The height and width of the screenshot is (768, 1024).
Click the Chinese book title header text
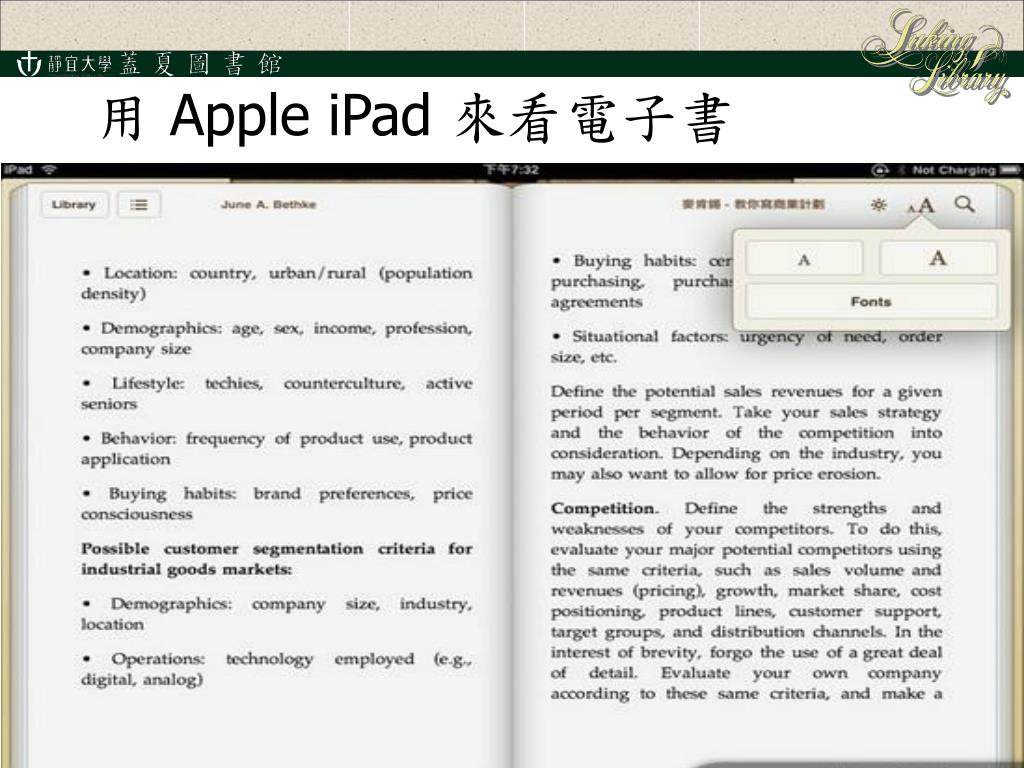(x=753, y=204)
